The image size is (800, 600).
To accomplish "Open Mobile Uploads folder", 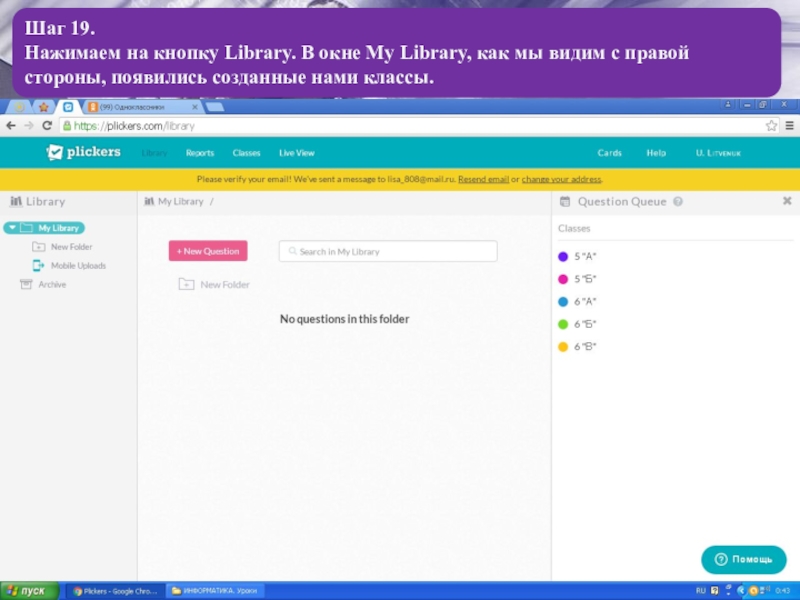I will (x=78, y=266).
